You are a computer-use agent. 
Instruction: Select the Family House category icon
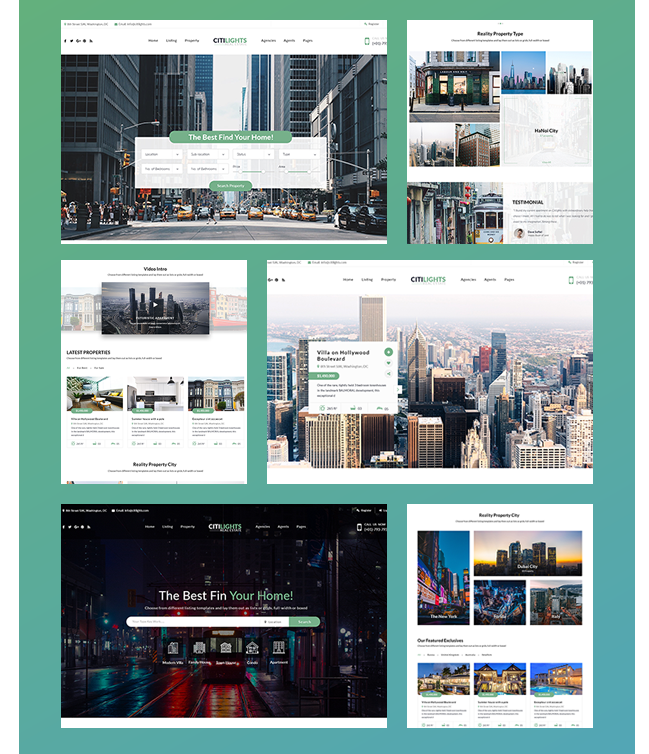pyautogui.click(x=199, y=650)
